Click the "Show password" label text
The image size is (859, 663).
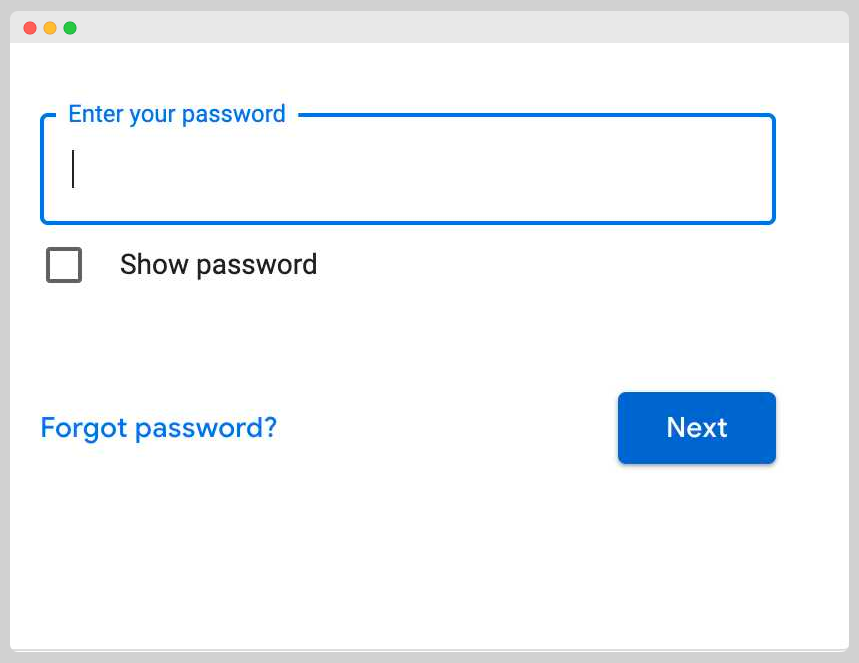pos(218,265)
